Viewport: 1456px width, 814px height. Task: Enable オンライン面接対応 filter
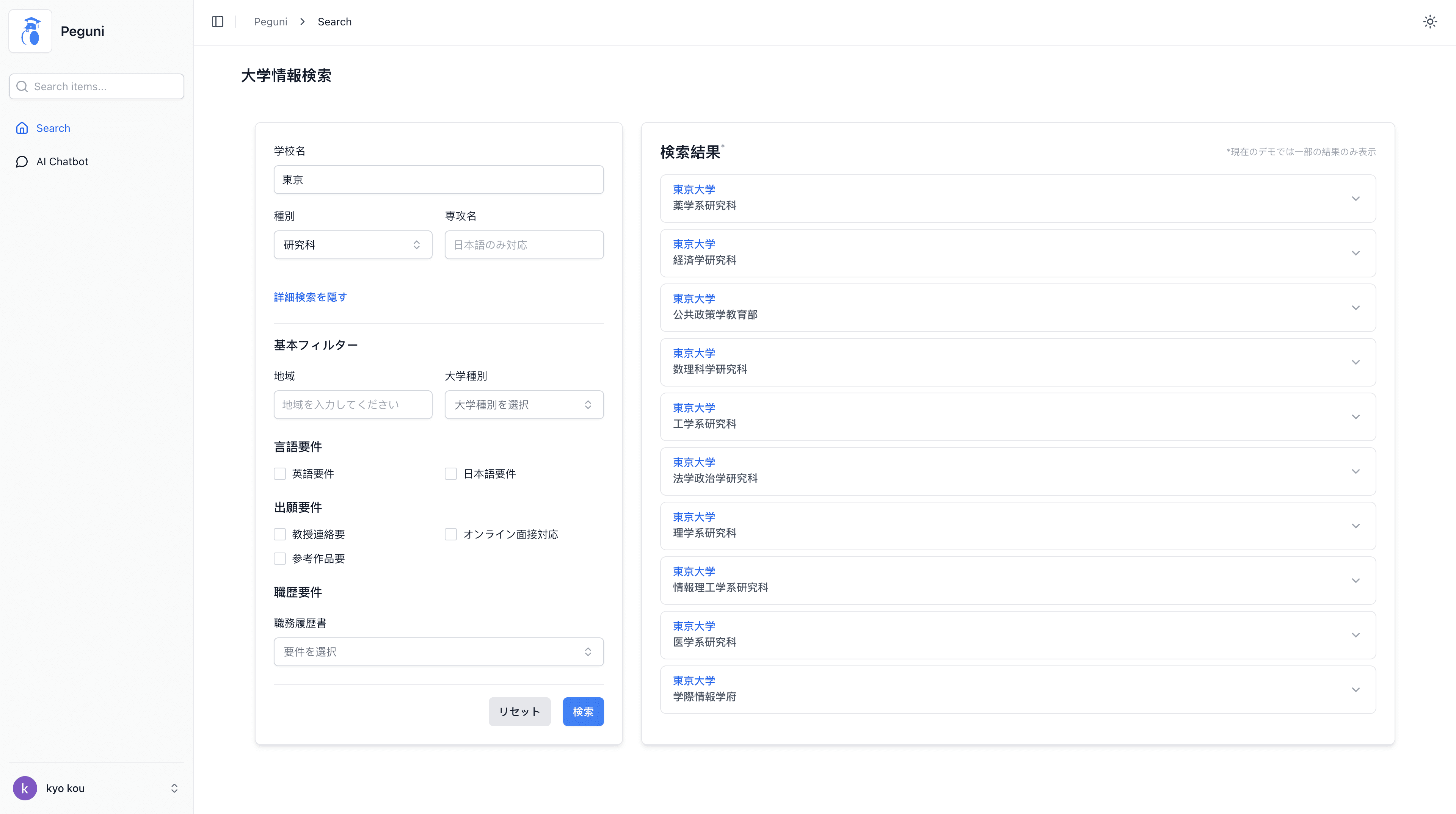pyautogui.click(x=450, y=534)
